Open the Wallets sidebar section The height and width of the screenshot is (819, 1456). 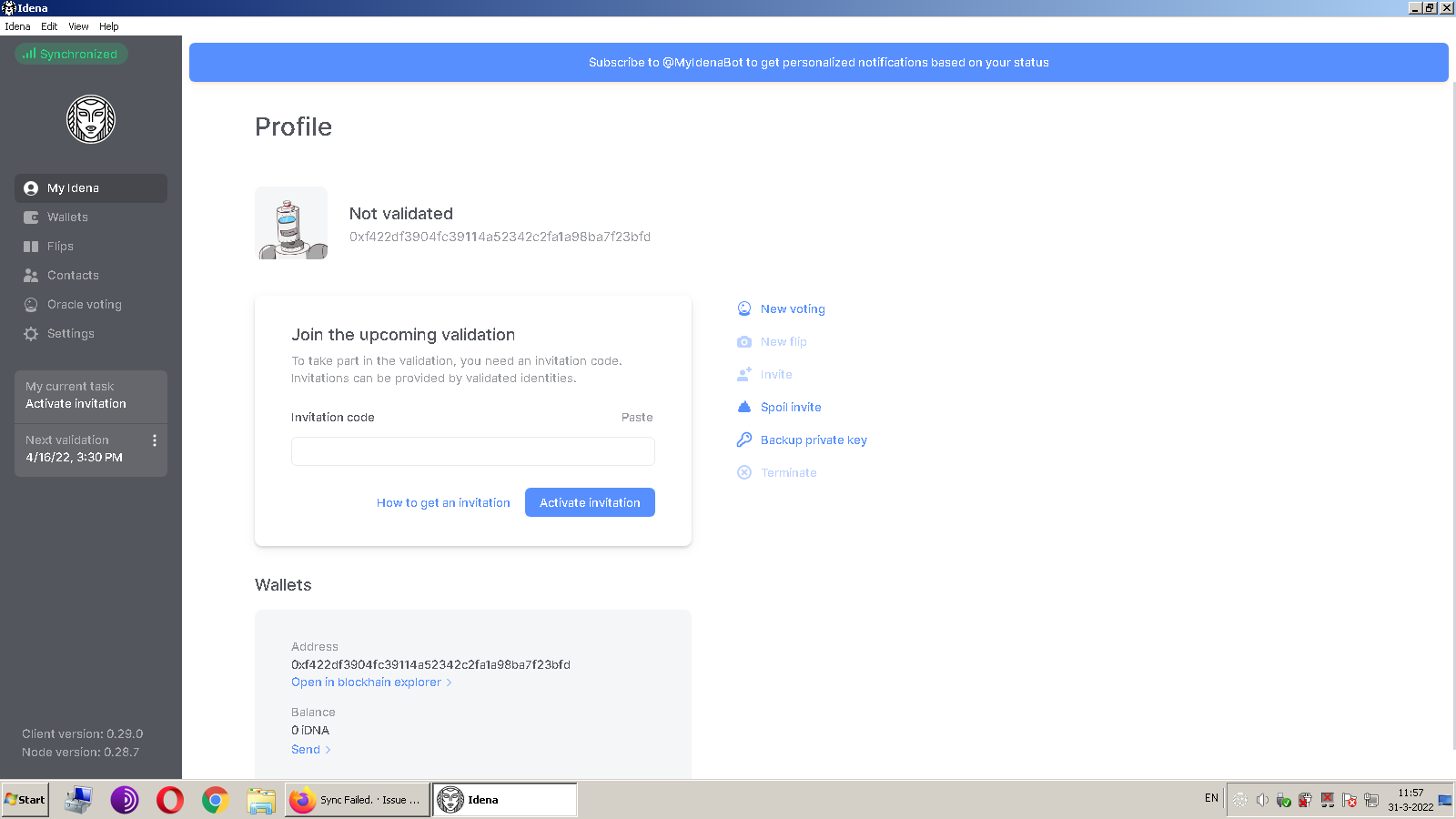pyautogui.click(x=90, y=217)
